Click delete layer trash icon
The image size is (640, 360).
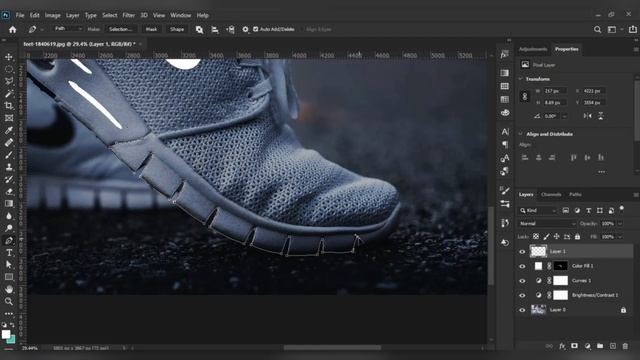coord(625,346)
